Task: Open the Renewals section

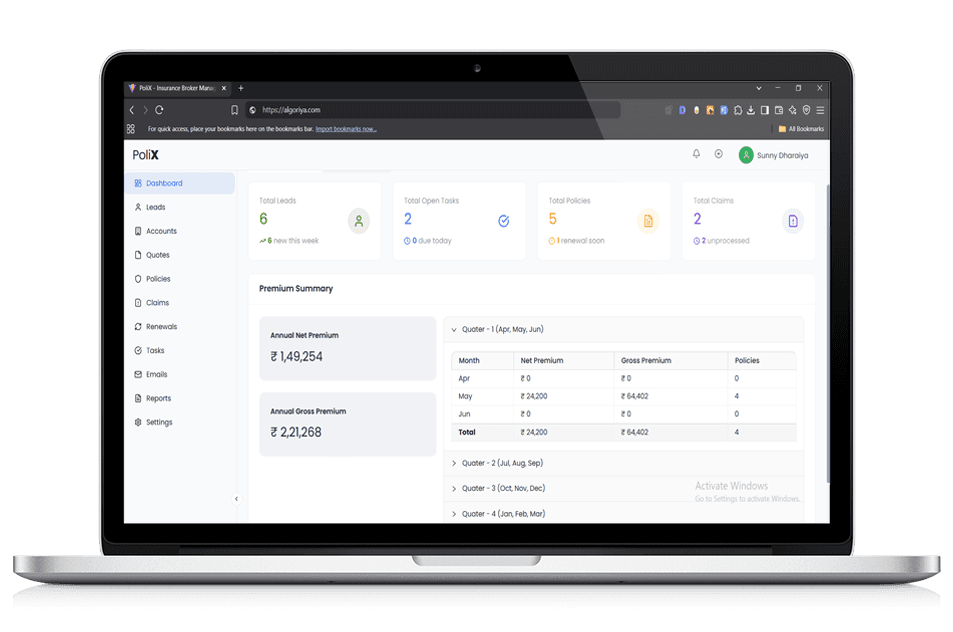Action: click(160, 326)
